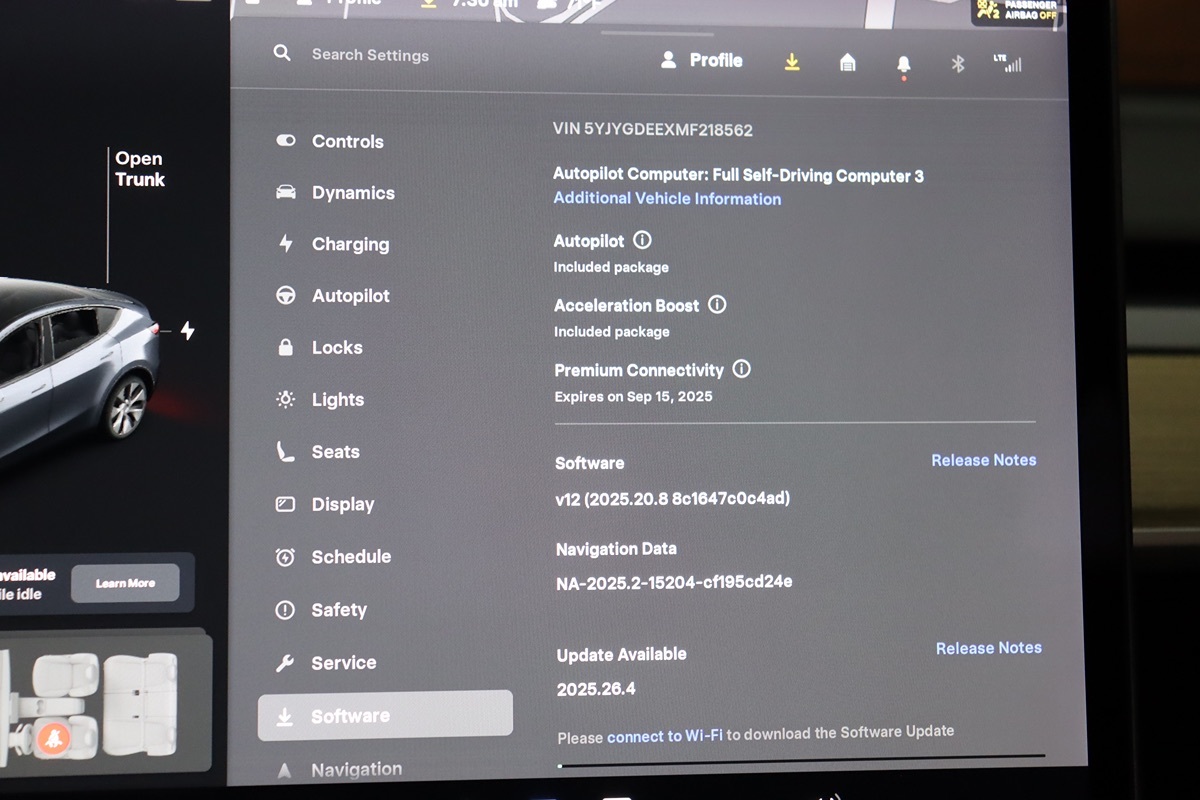
Task: Tap the charge port lightning icon
Action: pos(187,331)
